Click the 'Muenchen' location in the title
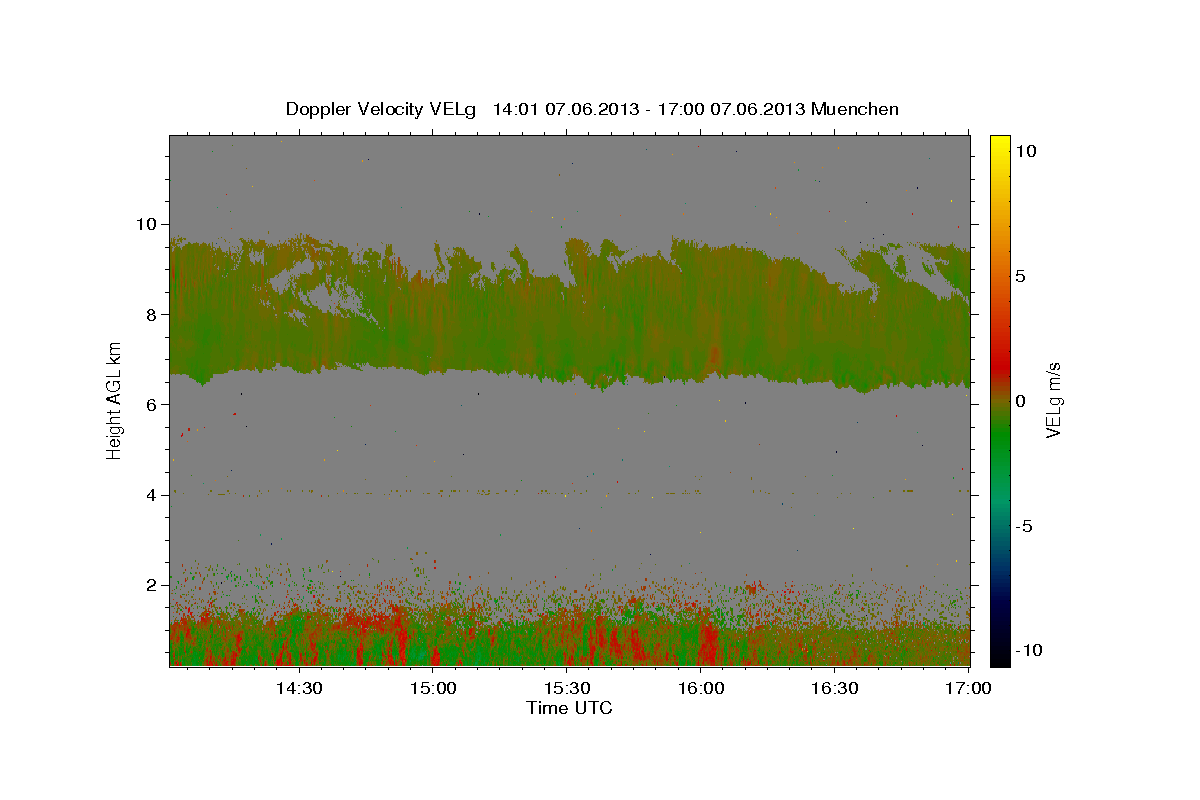This screenshot has height=800, width=1200. pos(855,109)
